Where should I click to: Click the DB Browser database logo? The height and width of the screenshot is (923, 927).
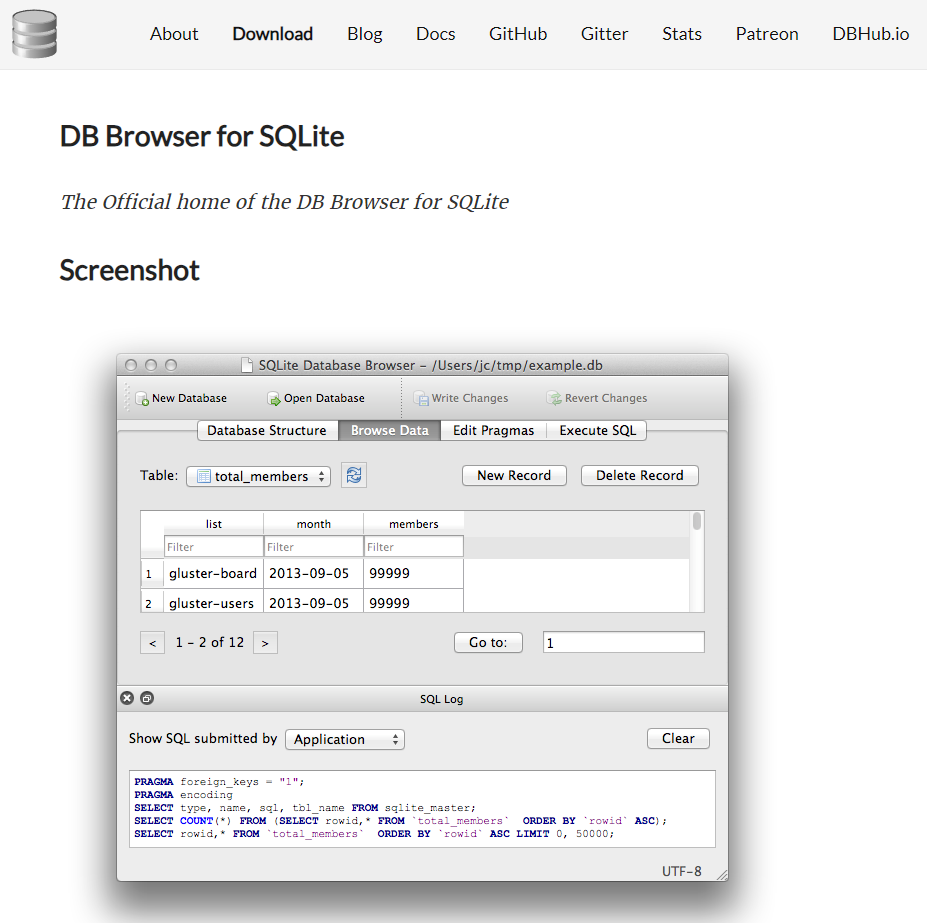(x=34, y=34)
